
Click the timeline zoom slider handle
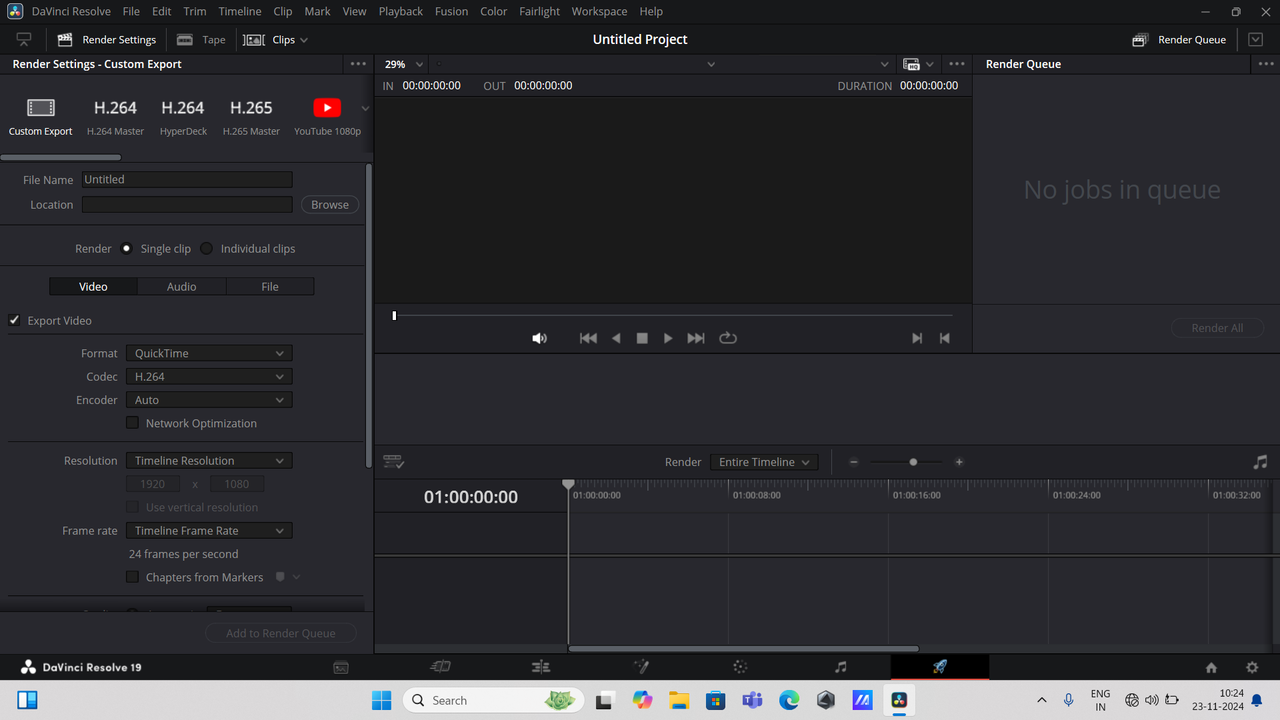click(913, 462)
